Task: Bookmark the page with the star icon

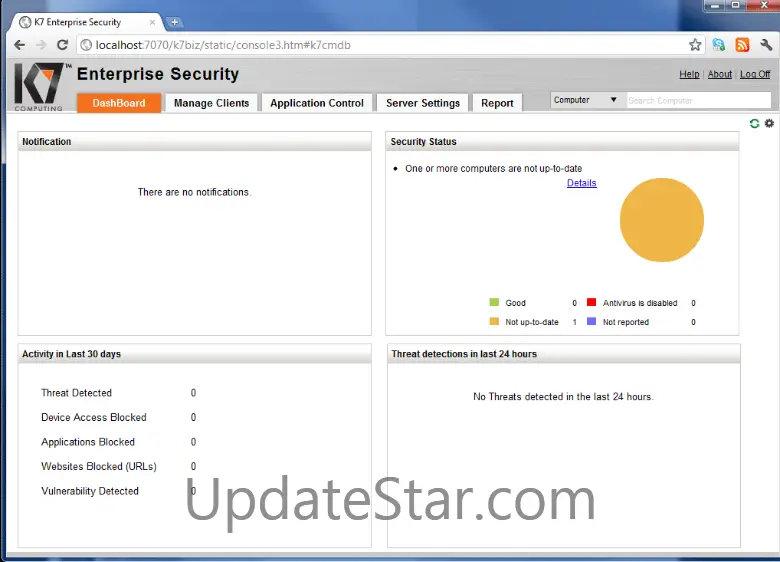Action: [x=695, y=45]
